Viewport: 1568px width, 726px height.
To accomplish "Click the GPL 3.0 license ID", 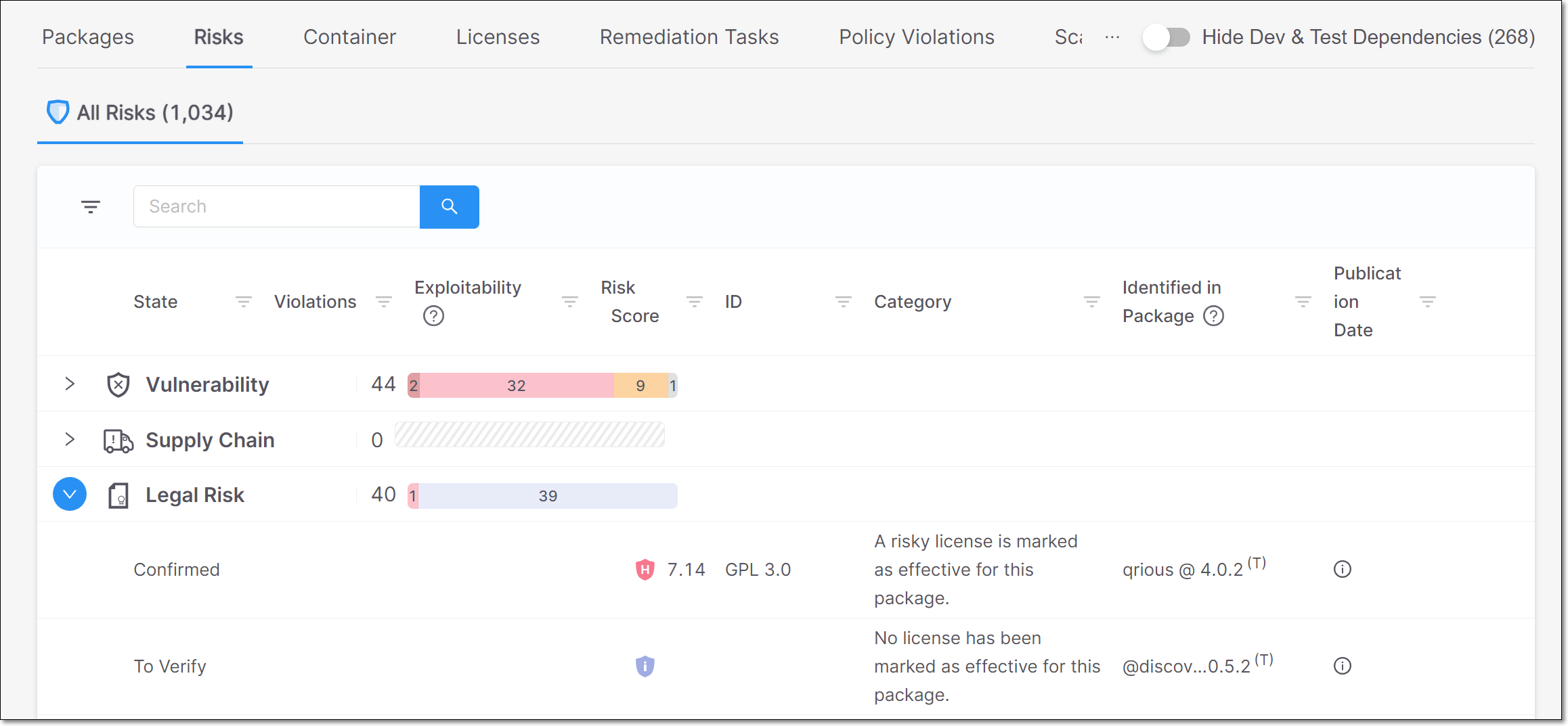I will (758, 570).
